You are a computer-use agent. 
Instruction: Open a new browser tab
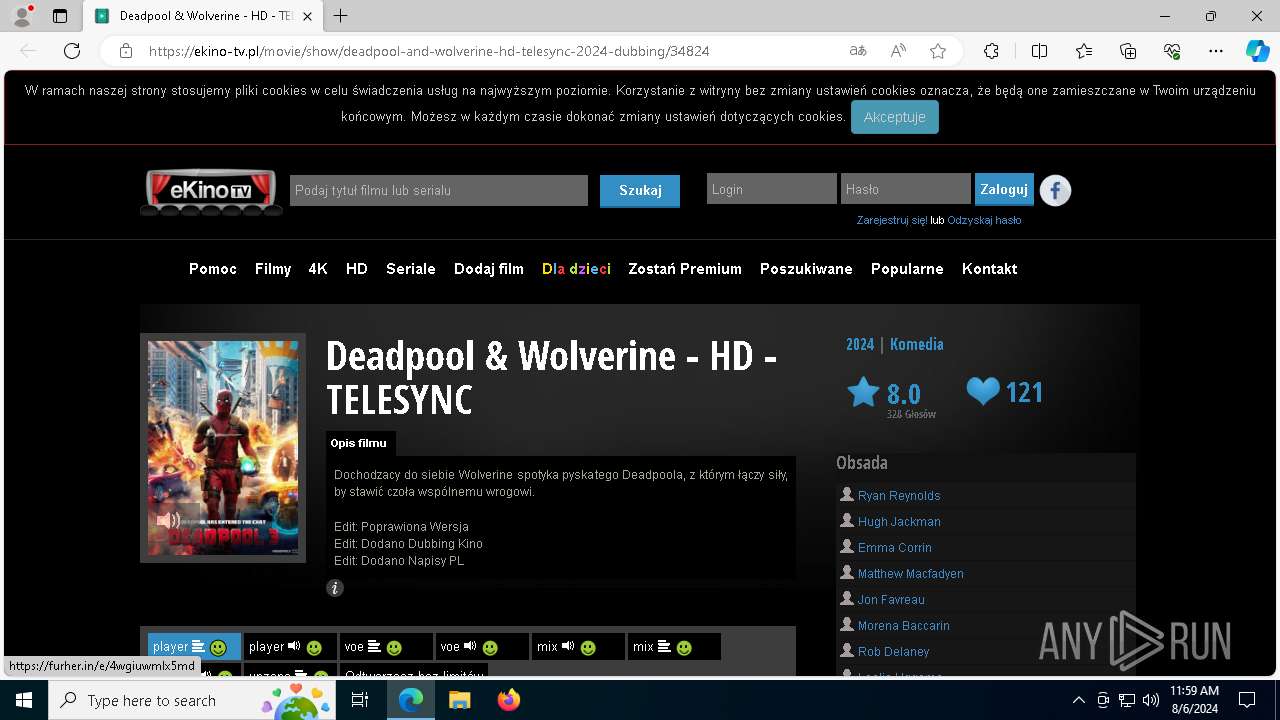(x=341, y=16)
